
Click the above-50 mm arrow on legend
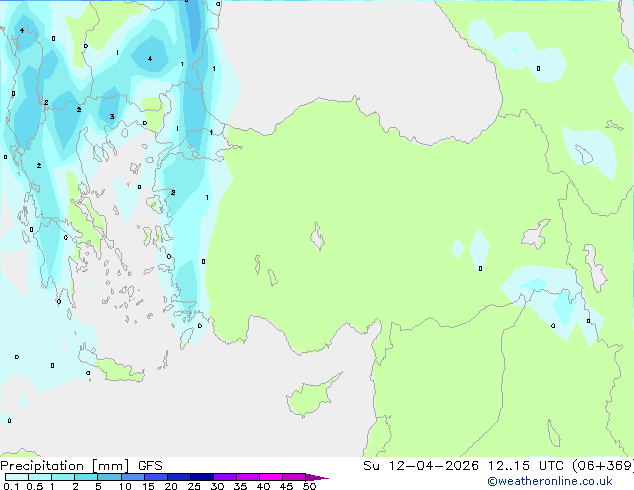tap(317, 477)
